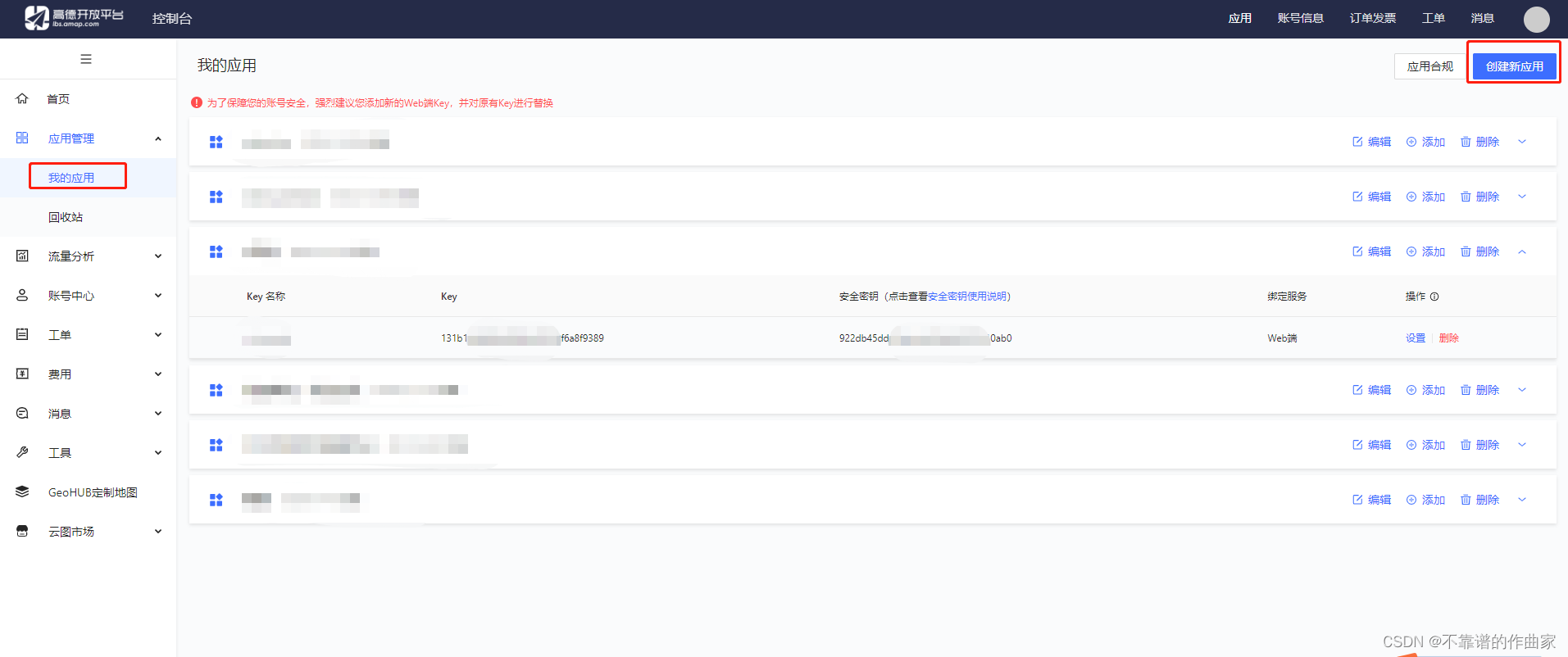Click 删除 for the Web端 key row
Screen dimensions: 1568x657
coord(1448,338)
